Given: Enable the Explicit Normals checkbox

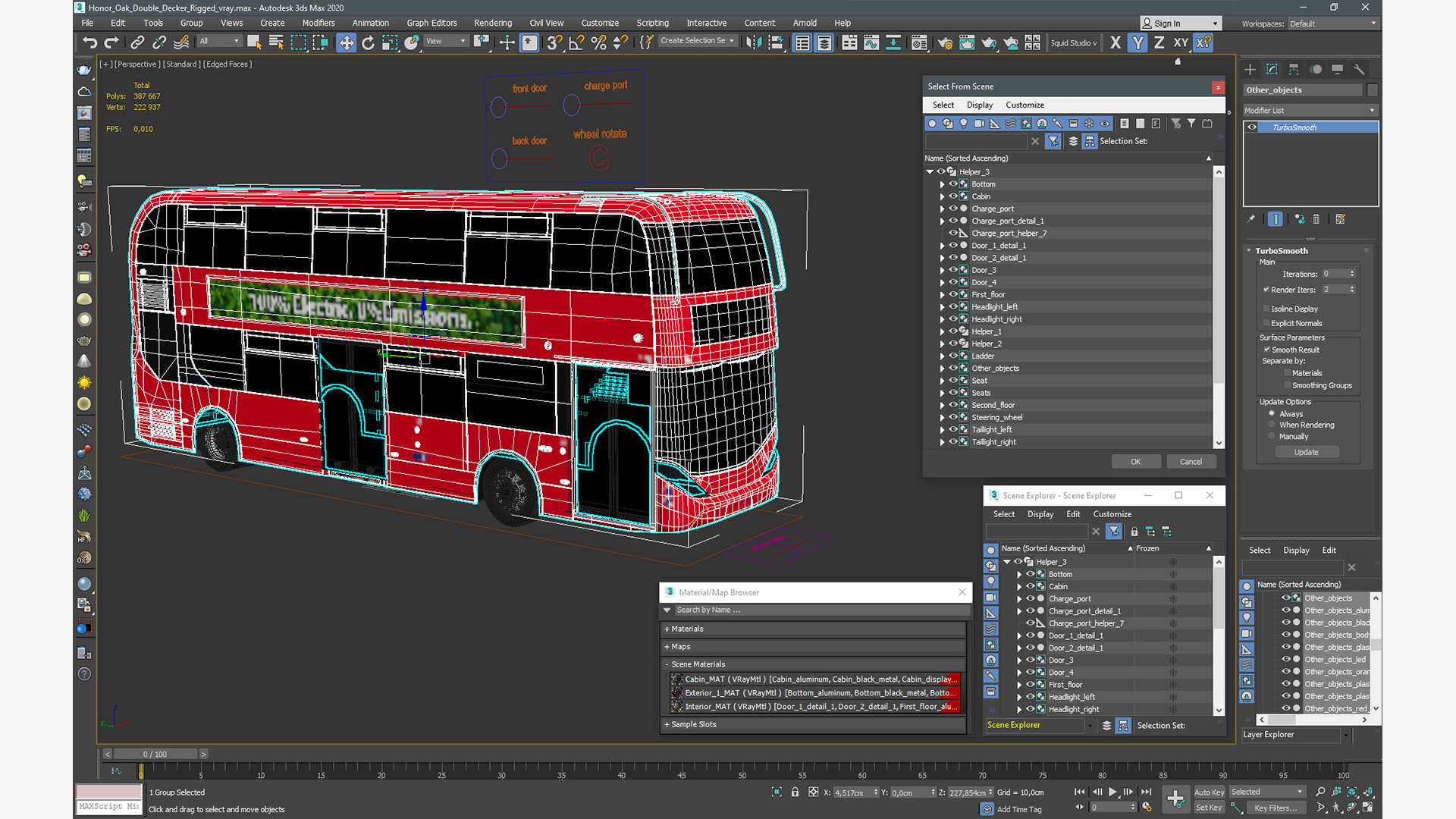Looking at the screenshot, I should tap(1266, 323).
